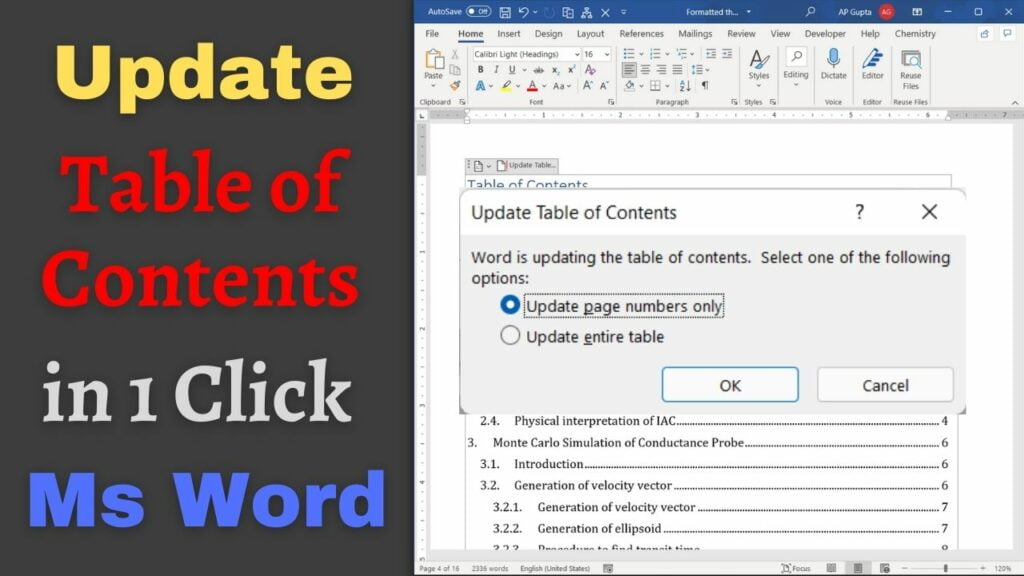Viewport: 1024px width, 576px height.
Task: Switch to the References ribbon tab
Action: point(641,33)
